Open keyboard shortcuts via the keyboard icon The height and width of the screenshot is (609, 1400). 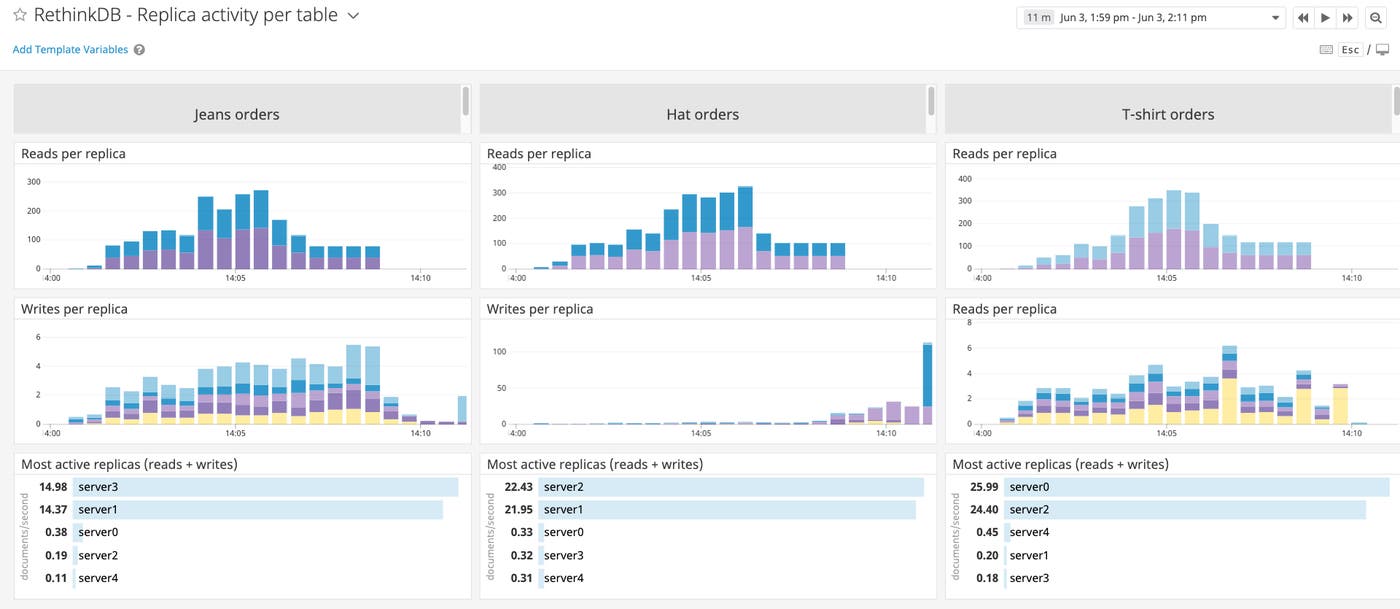pyautogui.click(x=1325, y=48)
